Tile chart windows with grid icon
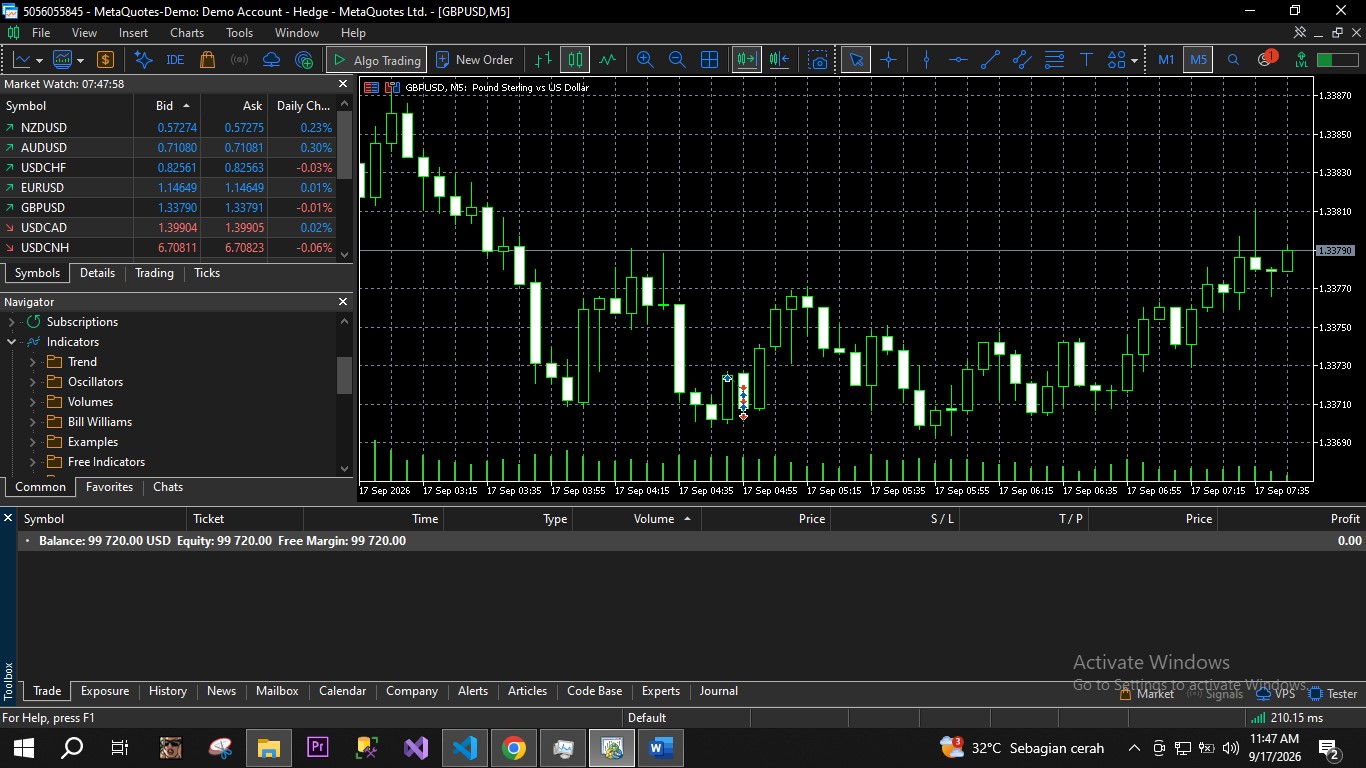 click(709, 60)
